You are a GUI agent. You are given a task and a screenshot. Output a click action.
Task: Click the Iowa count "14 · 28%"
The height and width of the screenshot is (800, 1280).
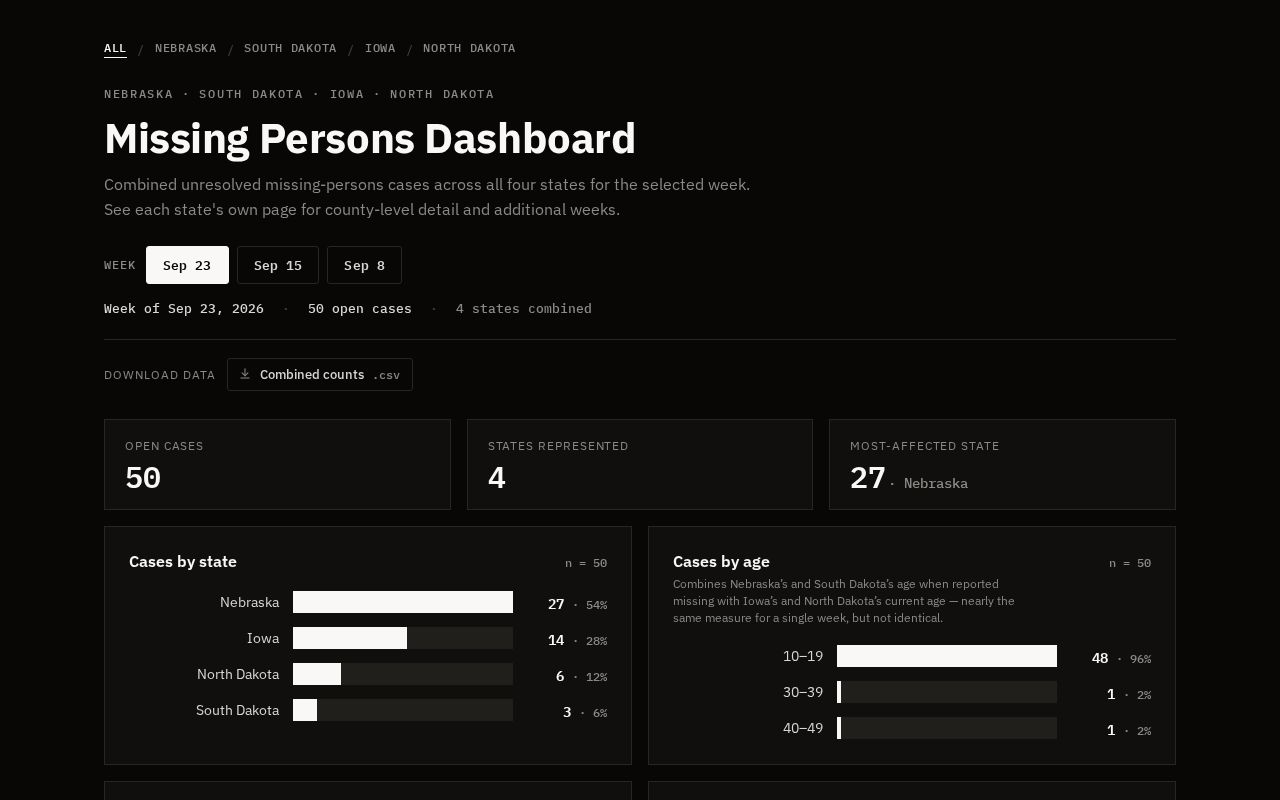pos(577,640)
